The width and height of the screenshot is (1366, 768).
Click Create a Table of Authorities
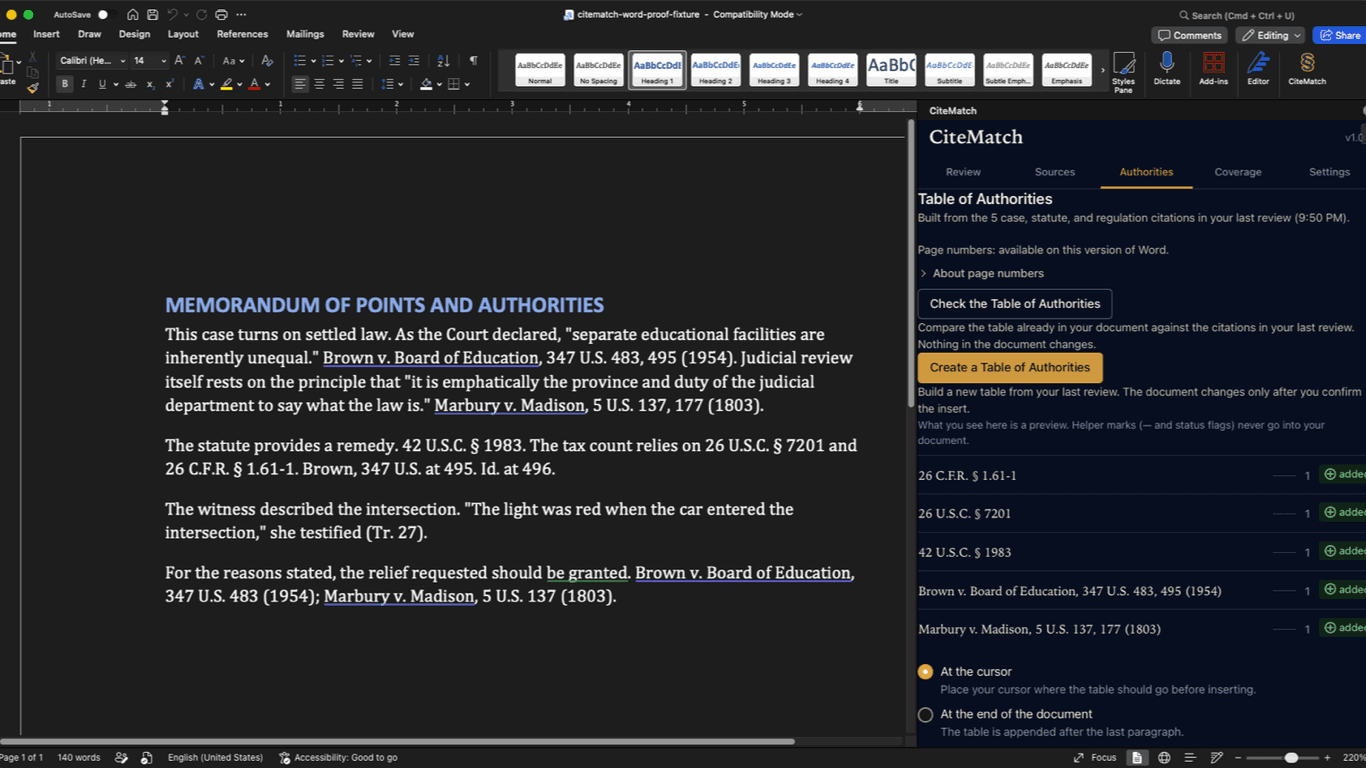1010,367
